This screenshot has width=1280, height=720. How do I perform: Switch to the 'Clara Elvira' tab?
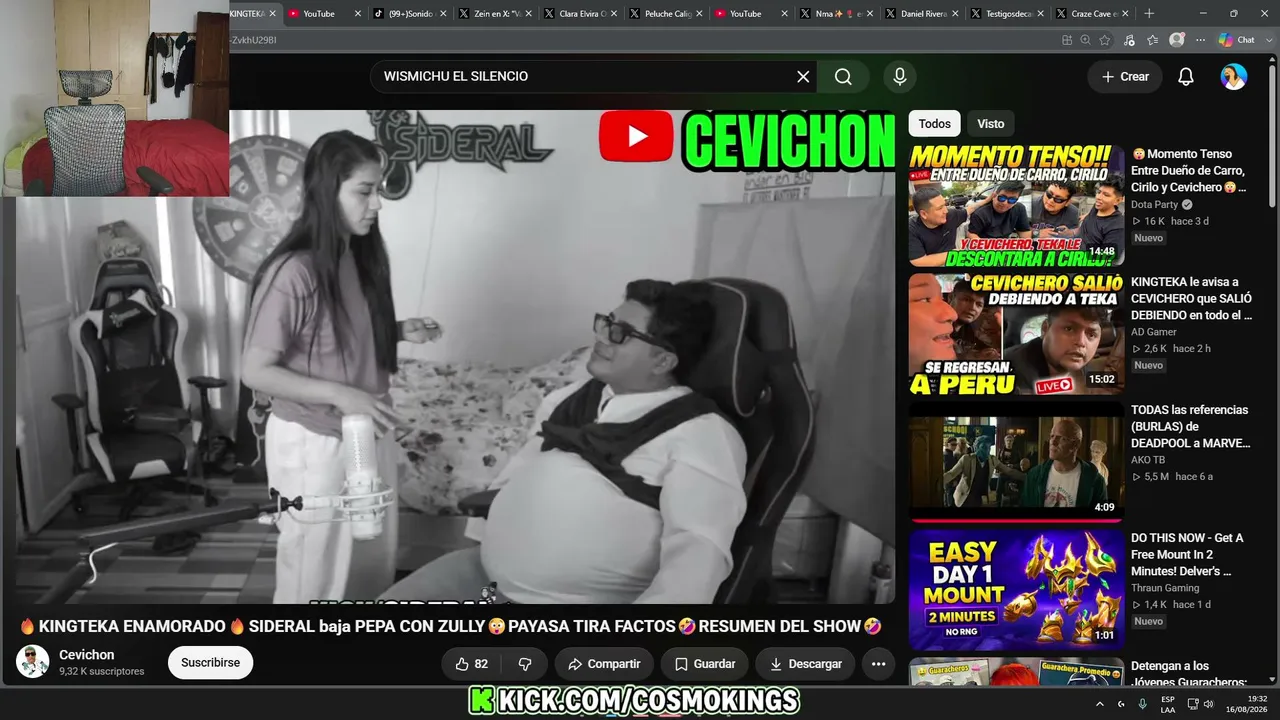click(579, 14)
